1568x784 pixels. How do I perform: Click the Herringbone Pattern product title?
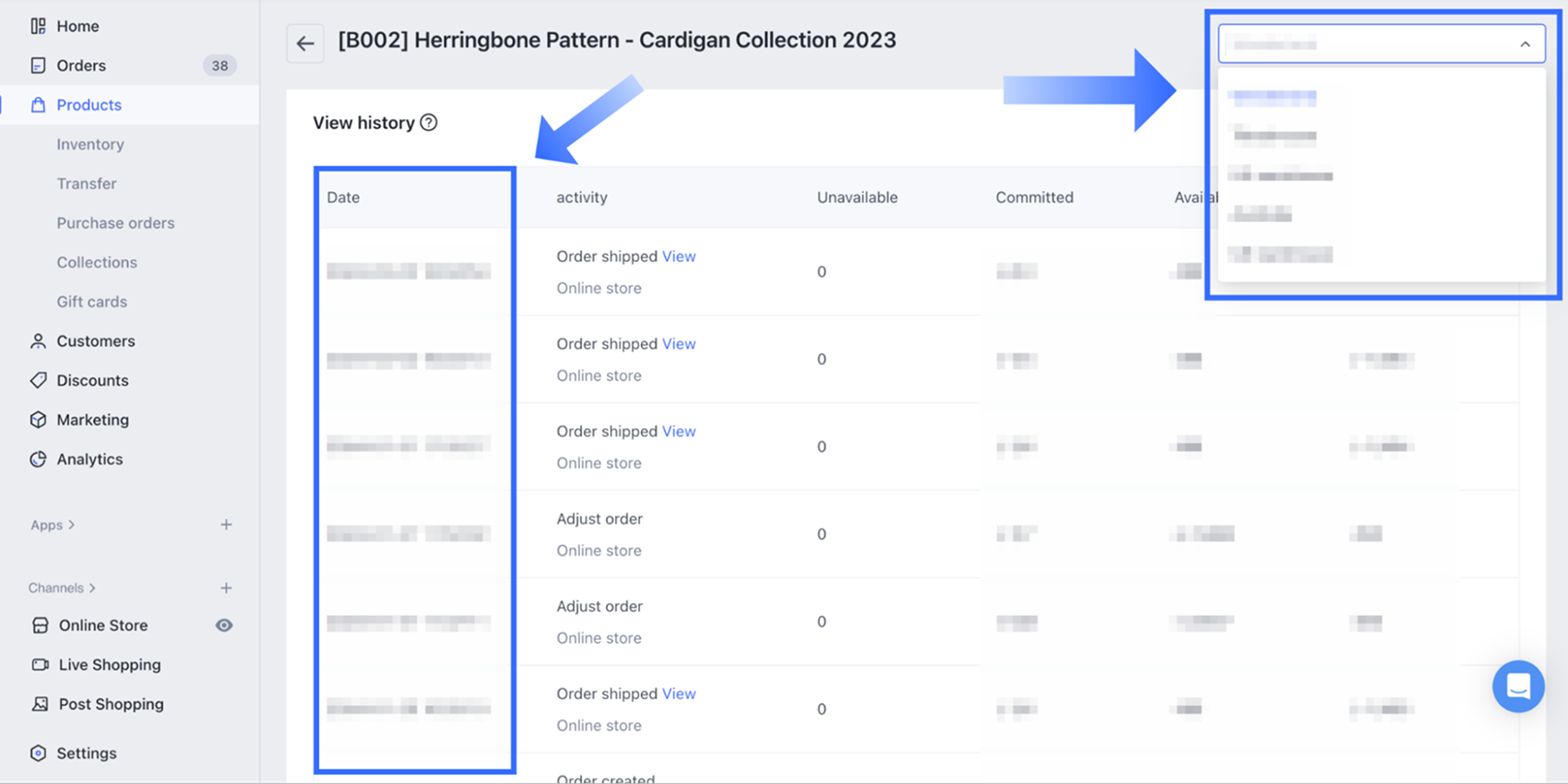[617, 41]
